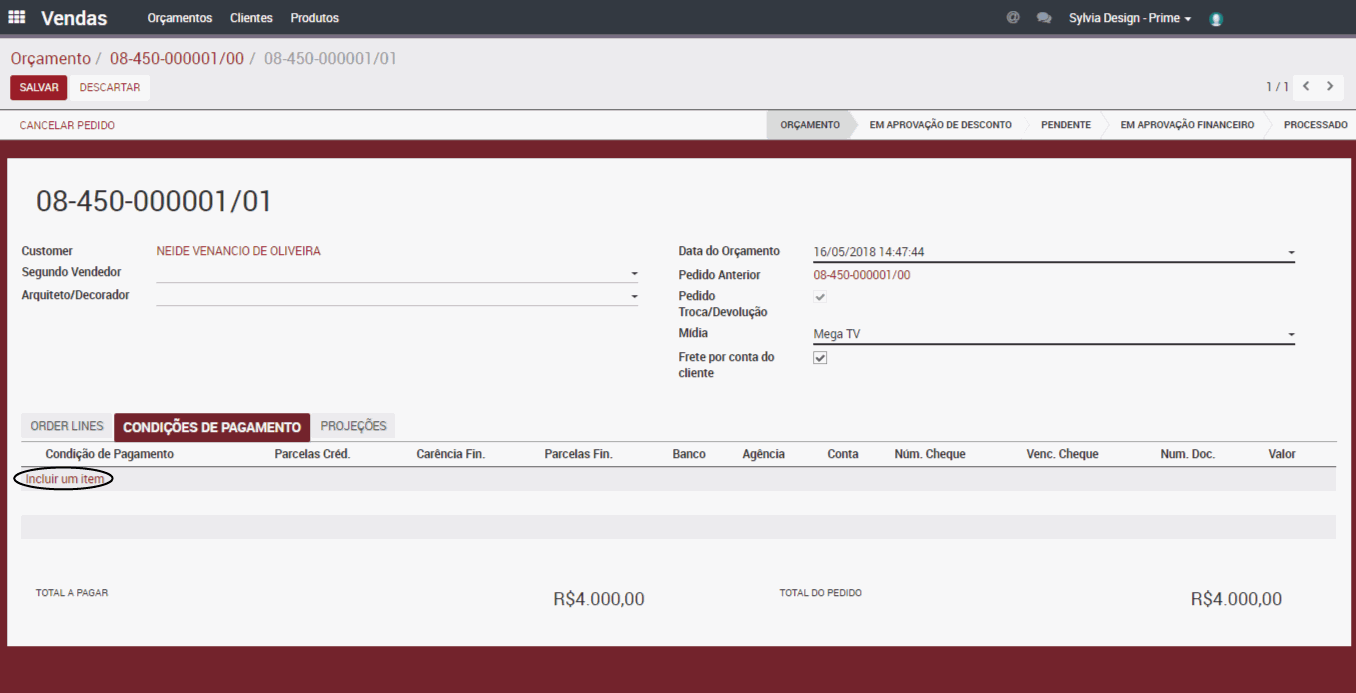
Task: Click Condição de Pagamento column header
Action: pos(110,454)
